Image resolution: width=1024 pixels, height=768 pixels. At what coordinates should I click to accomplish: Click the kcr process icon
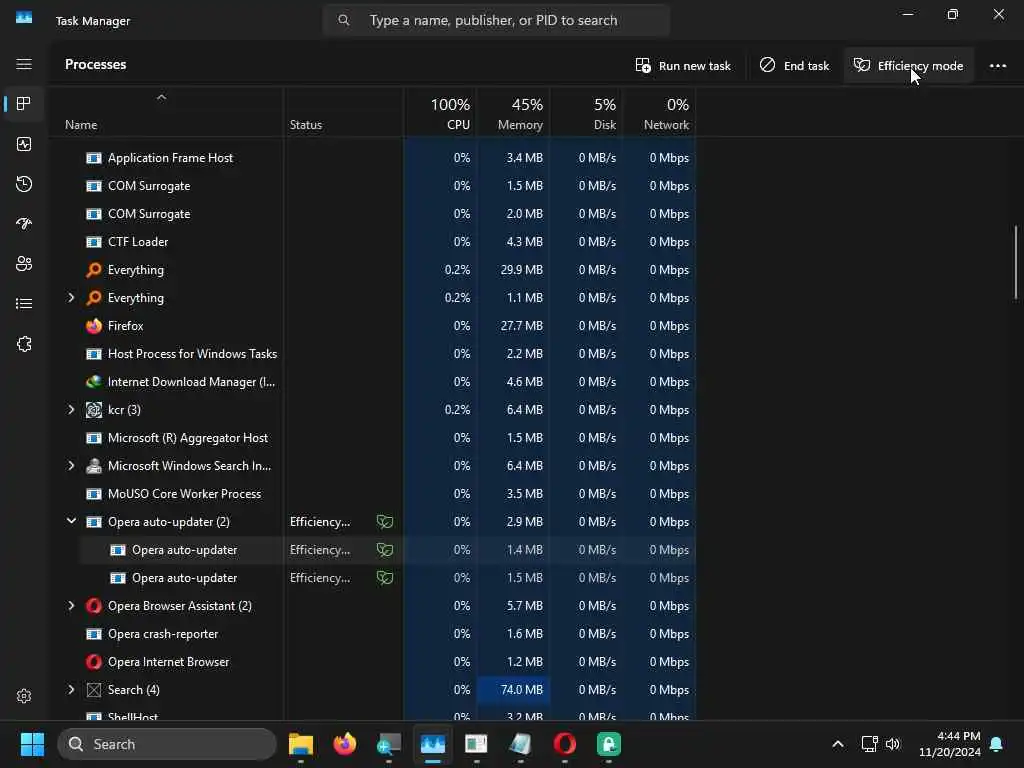point(94,410)
